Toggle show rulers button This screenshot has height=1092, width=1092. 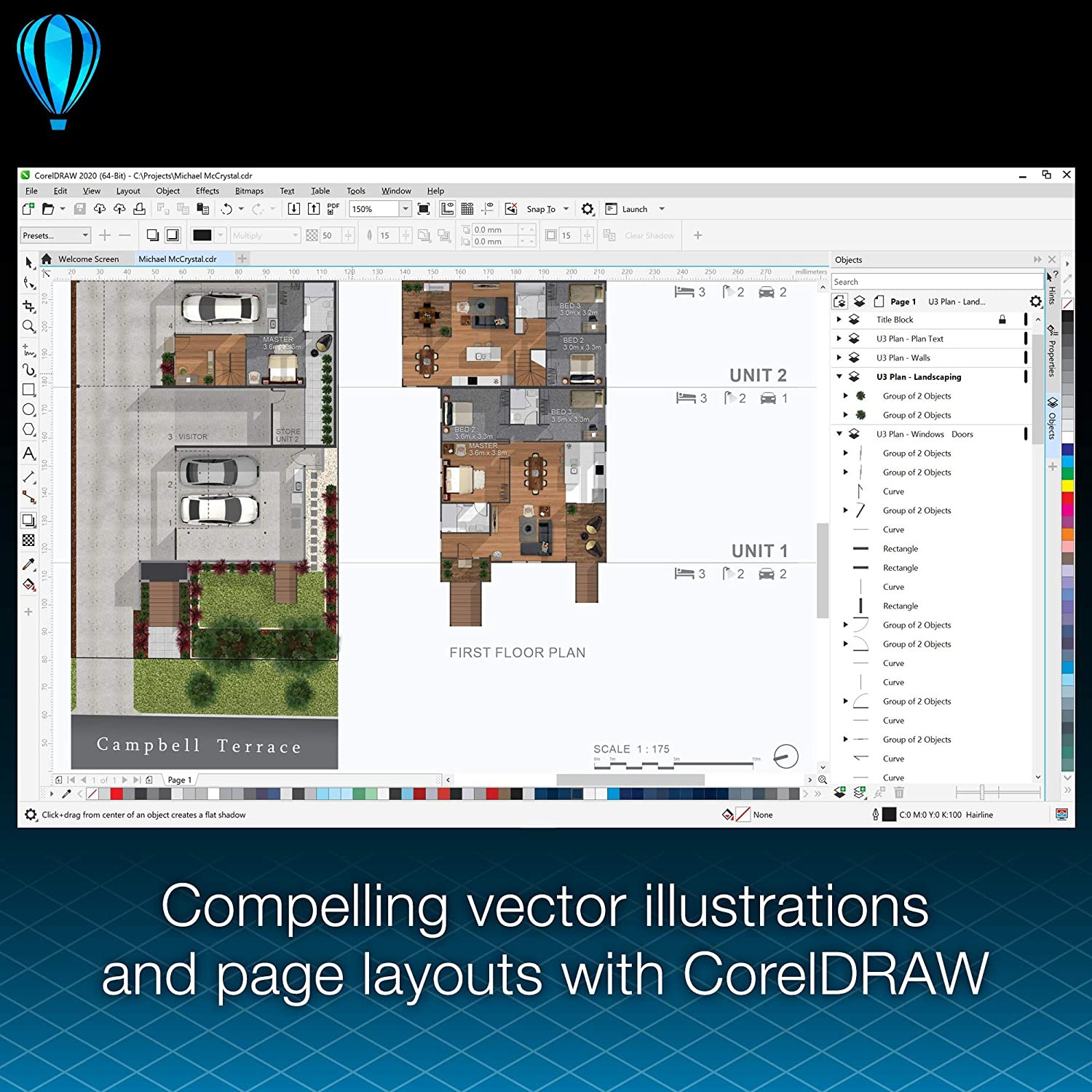(x=447, y=209)
